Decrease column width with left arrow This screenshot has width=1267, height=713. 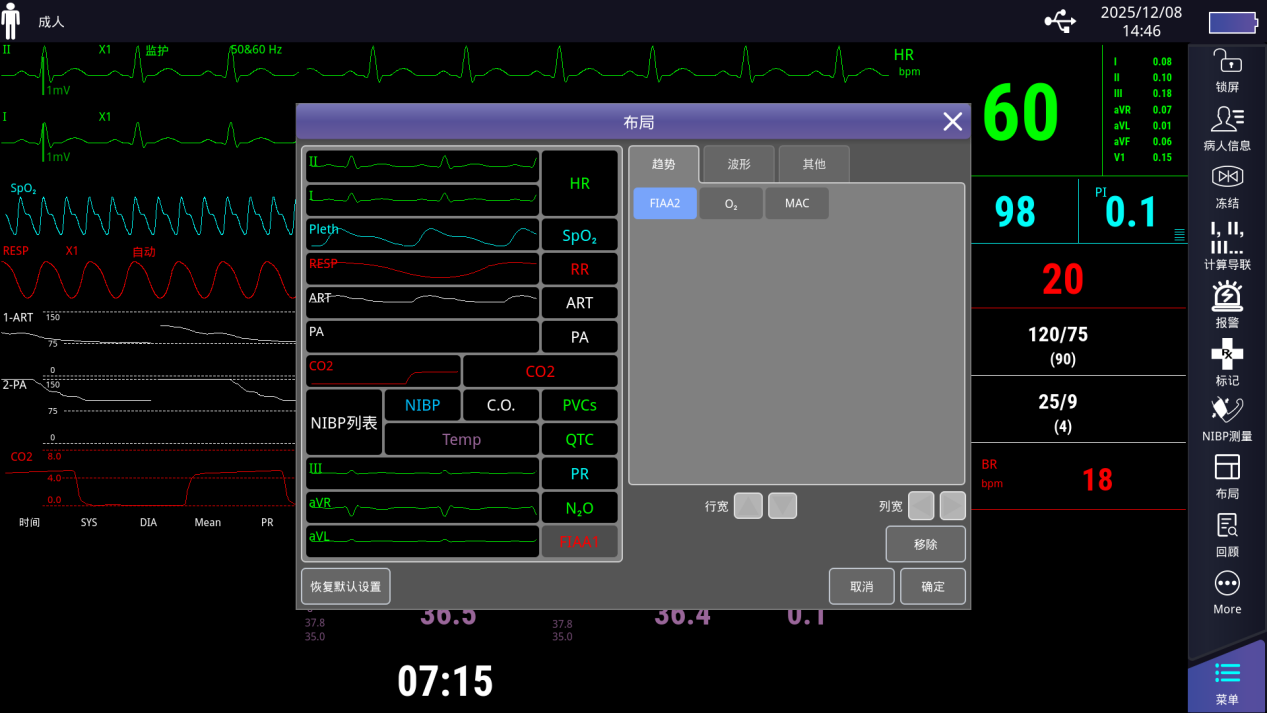(921, 506)
